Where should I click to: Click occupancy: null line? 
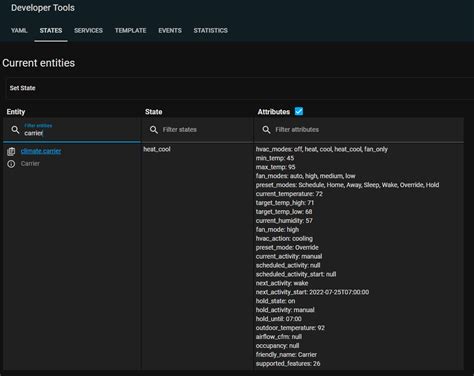click(x=277, y=346)
